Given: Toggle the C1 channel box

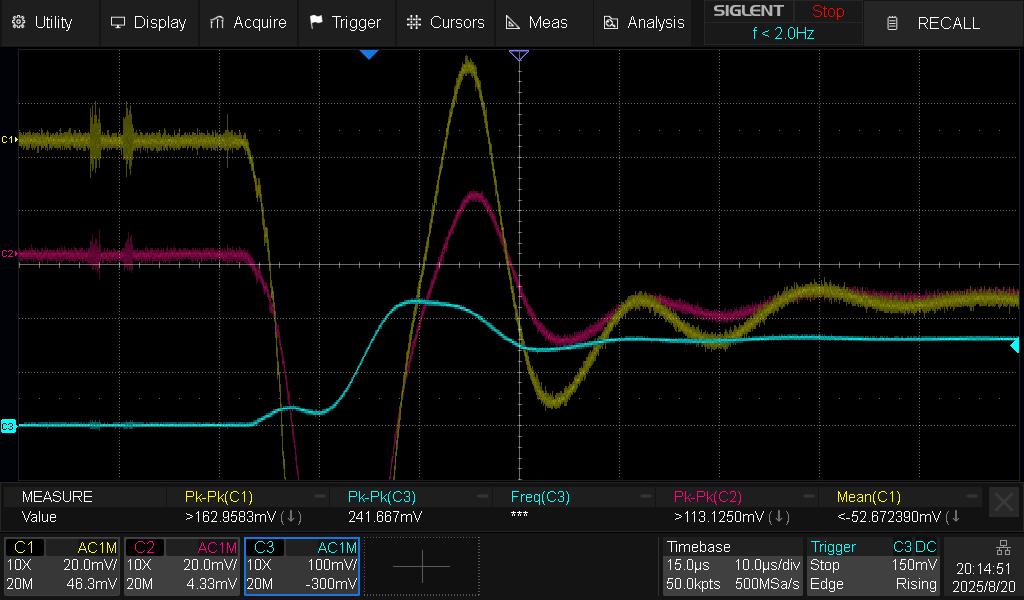Looking at the screenshot, I should 63,566.
